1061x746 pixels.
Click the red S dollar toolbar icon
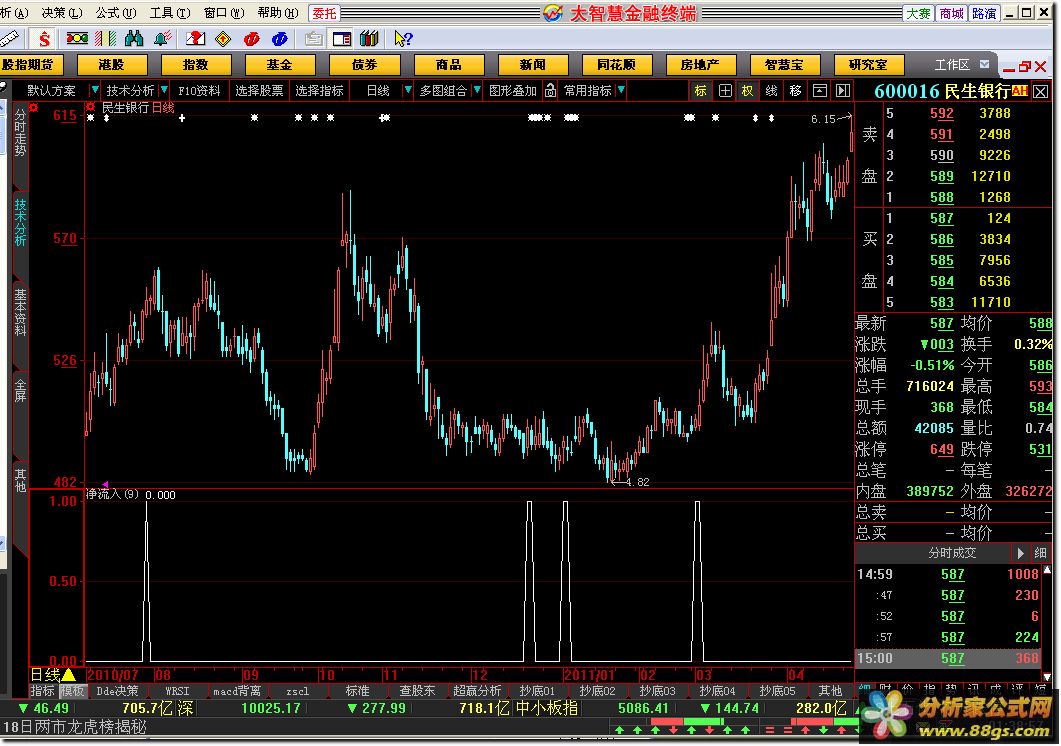[44, 39]
